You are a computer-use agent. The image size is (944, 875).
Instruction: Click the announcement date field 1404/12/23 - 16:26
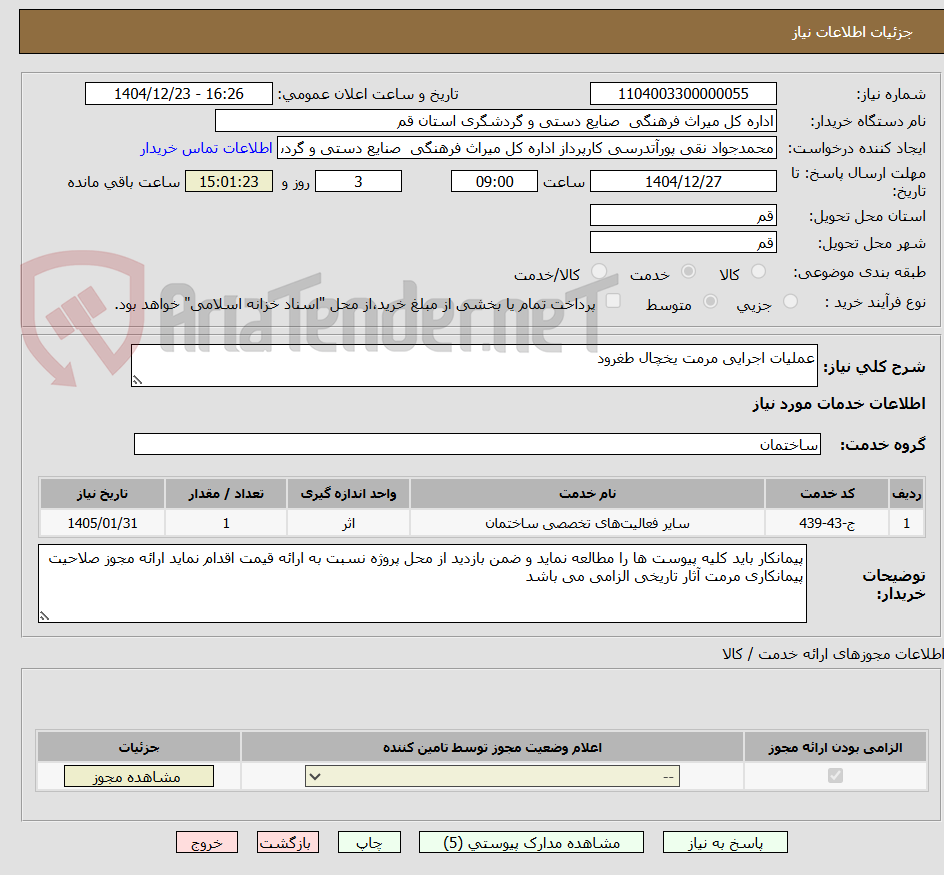coord(179,94)
